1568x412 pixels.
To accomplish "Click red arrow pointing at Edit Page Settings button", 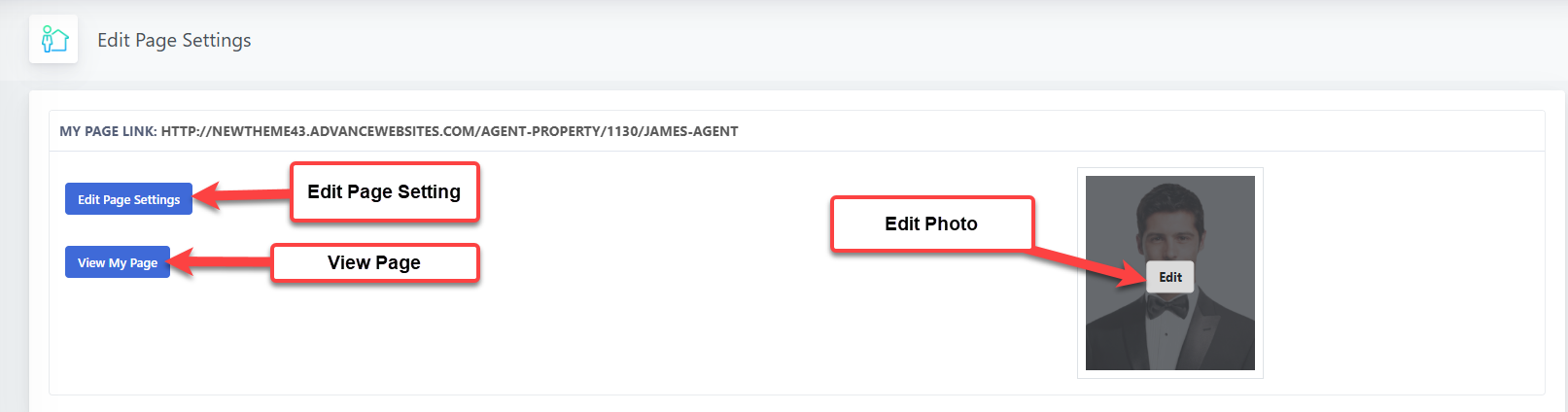I will coord(243,195).
